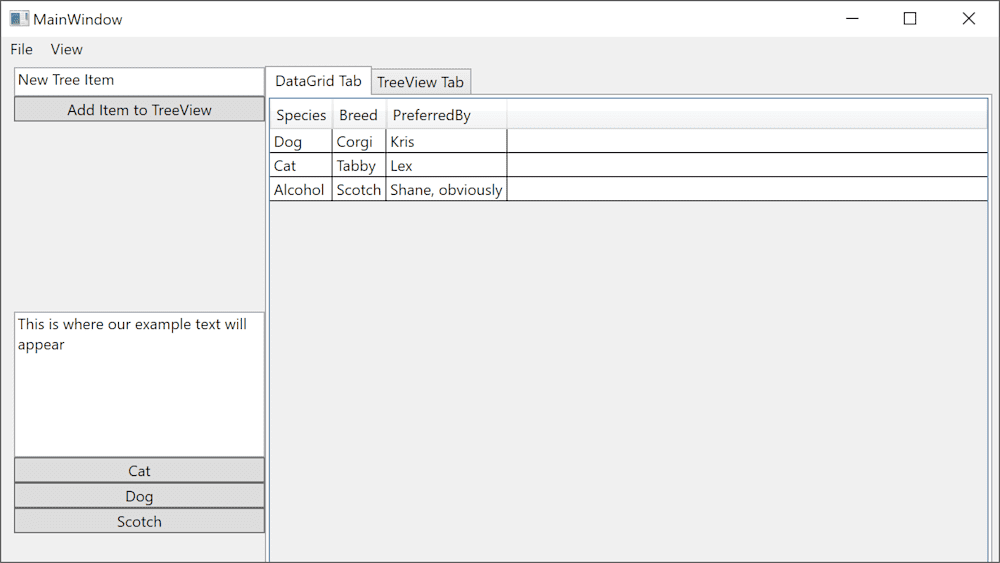Select the Kris cell
This screenshot has height=563, width=1000.
pyautogui.click(x=446, y=142)
